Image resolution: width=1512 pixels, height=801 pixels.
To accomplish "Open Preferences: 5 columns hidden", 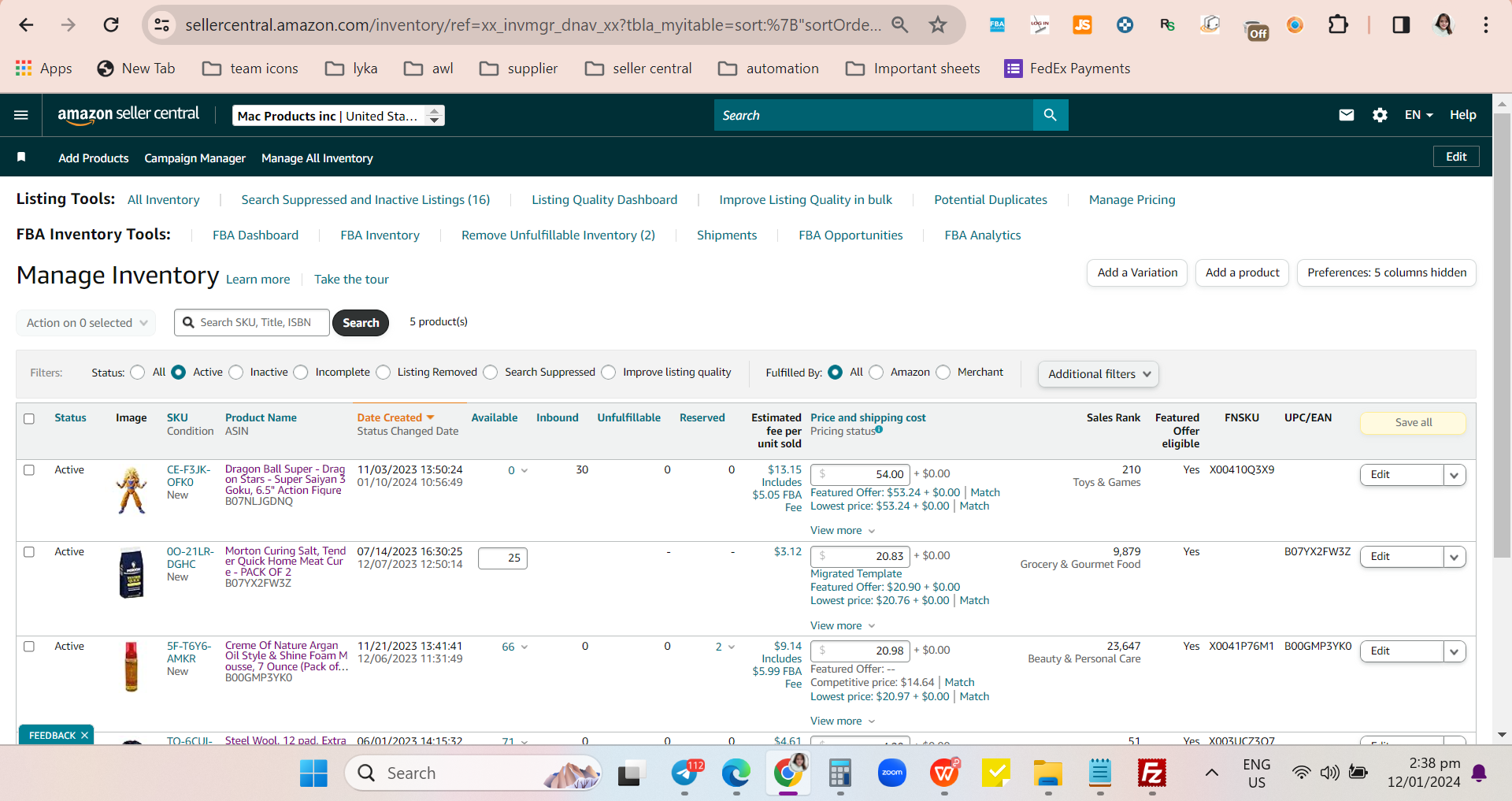I will click(1387, 273).
